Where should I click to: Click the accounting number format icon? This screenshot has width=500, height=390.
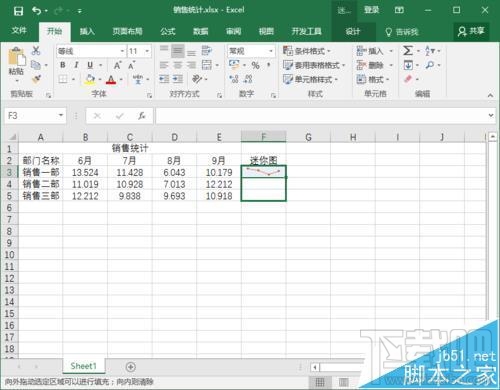pyautogui.click(x=234, y=65)
